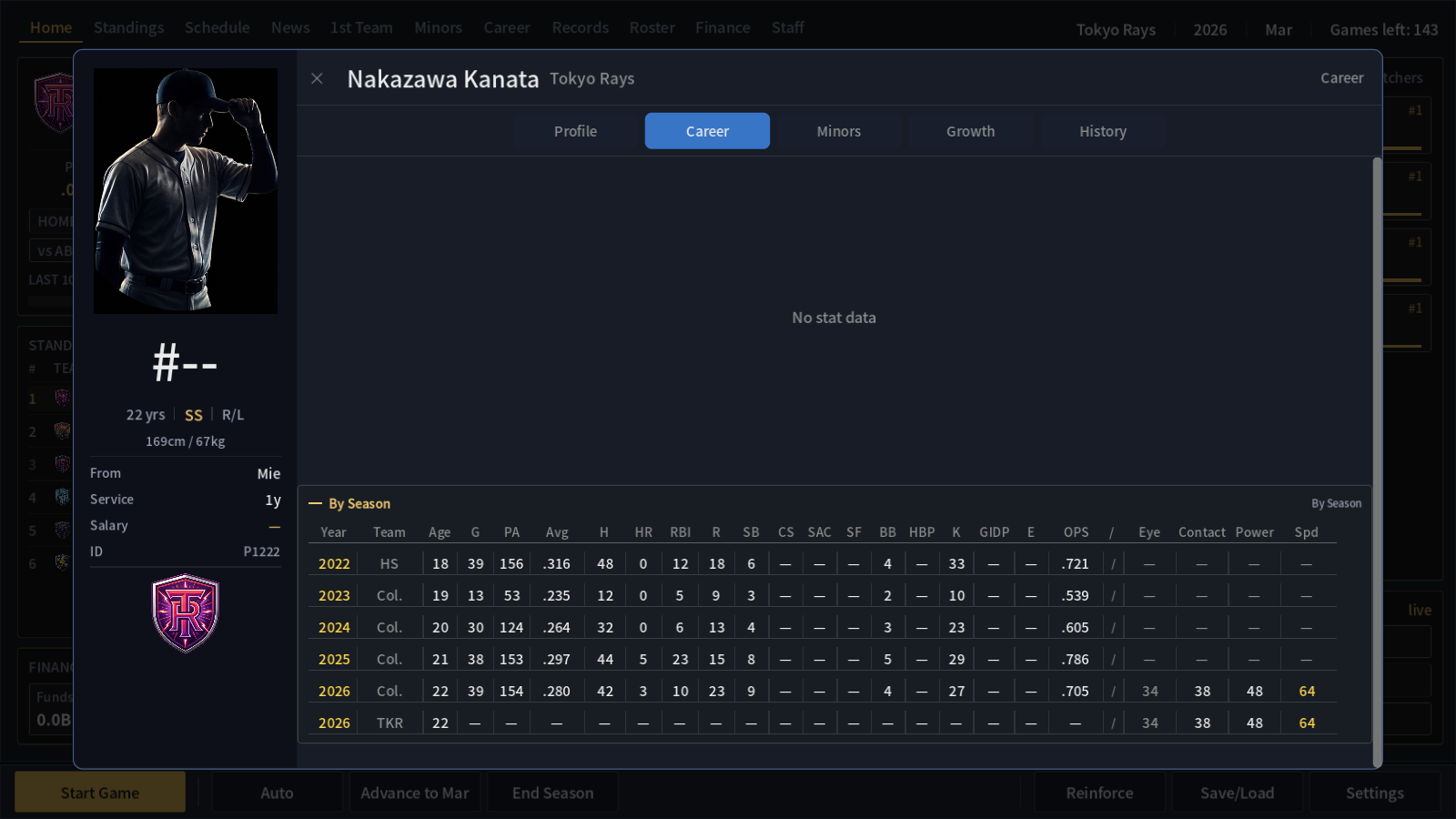Open the By Season selector
This screenshot has width=1456, height=819.
click(x=1336, y=503)
